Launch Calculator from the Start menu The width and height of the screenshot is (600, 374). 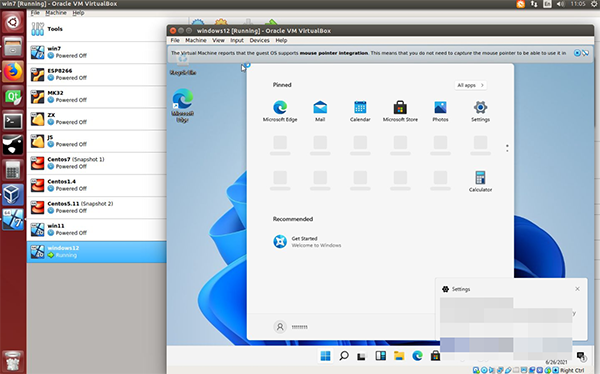click(x=480, y=181)
